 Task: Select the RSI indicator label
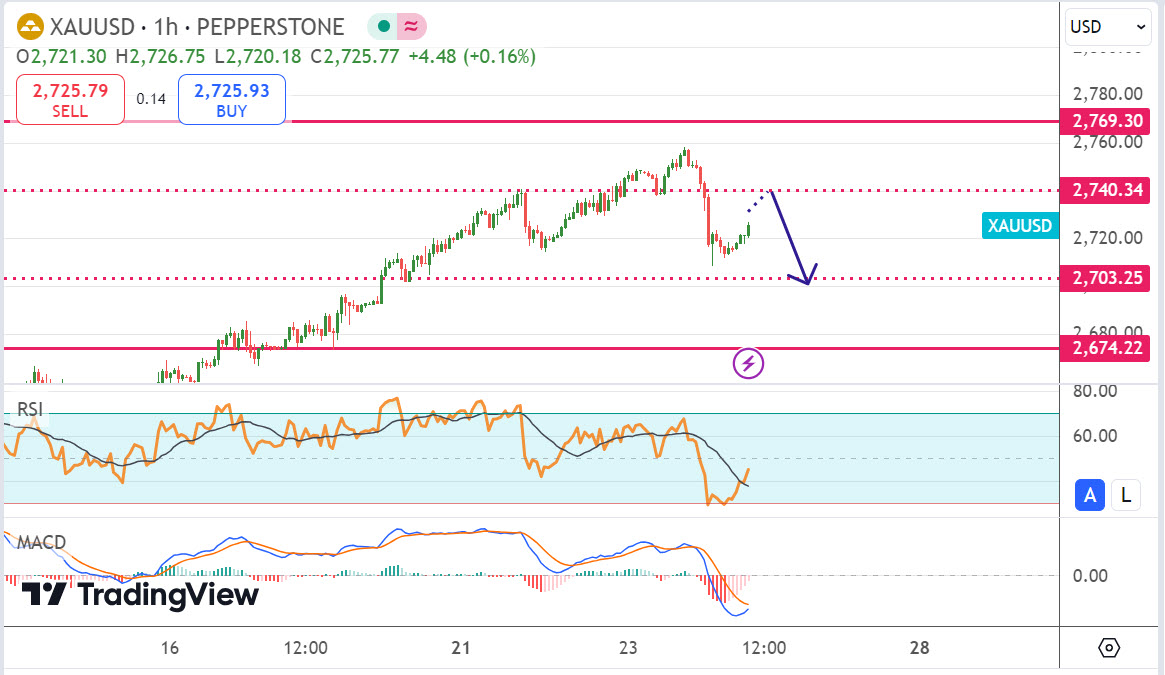tap(31, 409)
